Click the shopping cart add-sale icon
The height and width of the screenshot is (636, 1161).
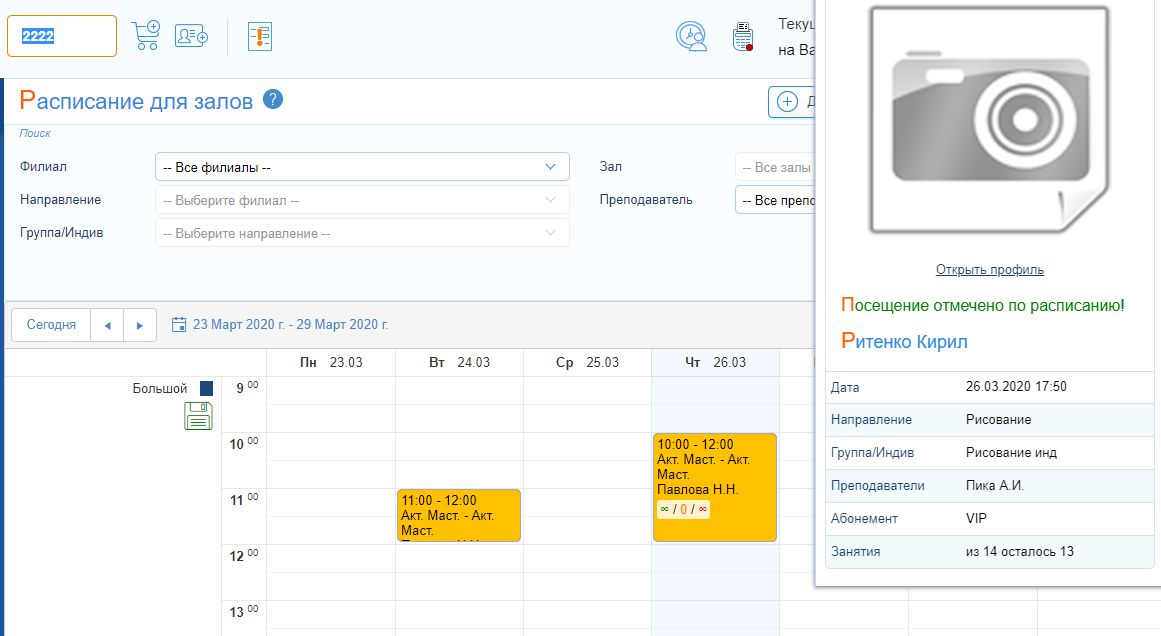point(146,35)
